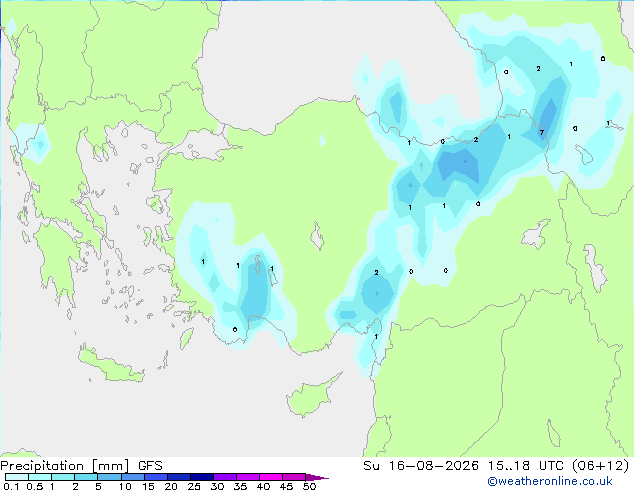Click the '35' legend value label
634x490 pixels.
pos(240,486)
